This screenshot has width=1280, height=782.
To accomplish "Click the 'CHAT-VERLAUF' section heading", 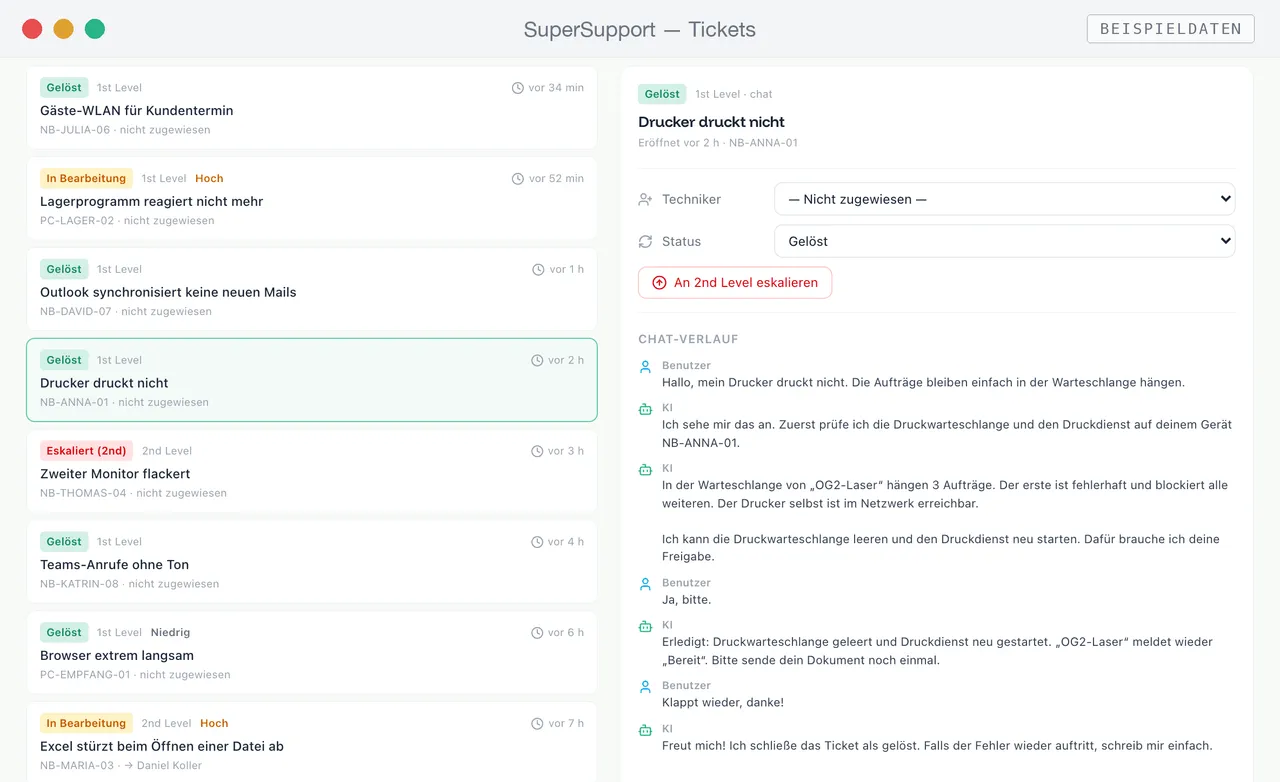I will [688, 340].
